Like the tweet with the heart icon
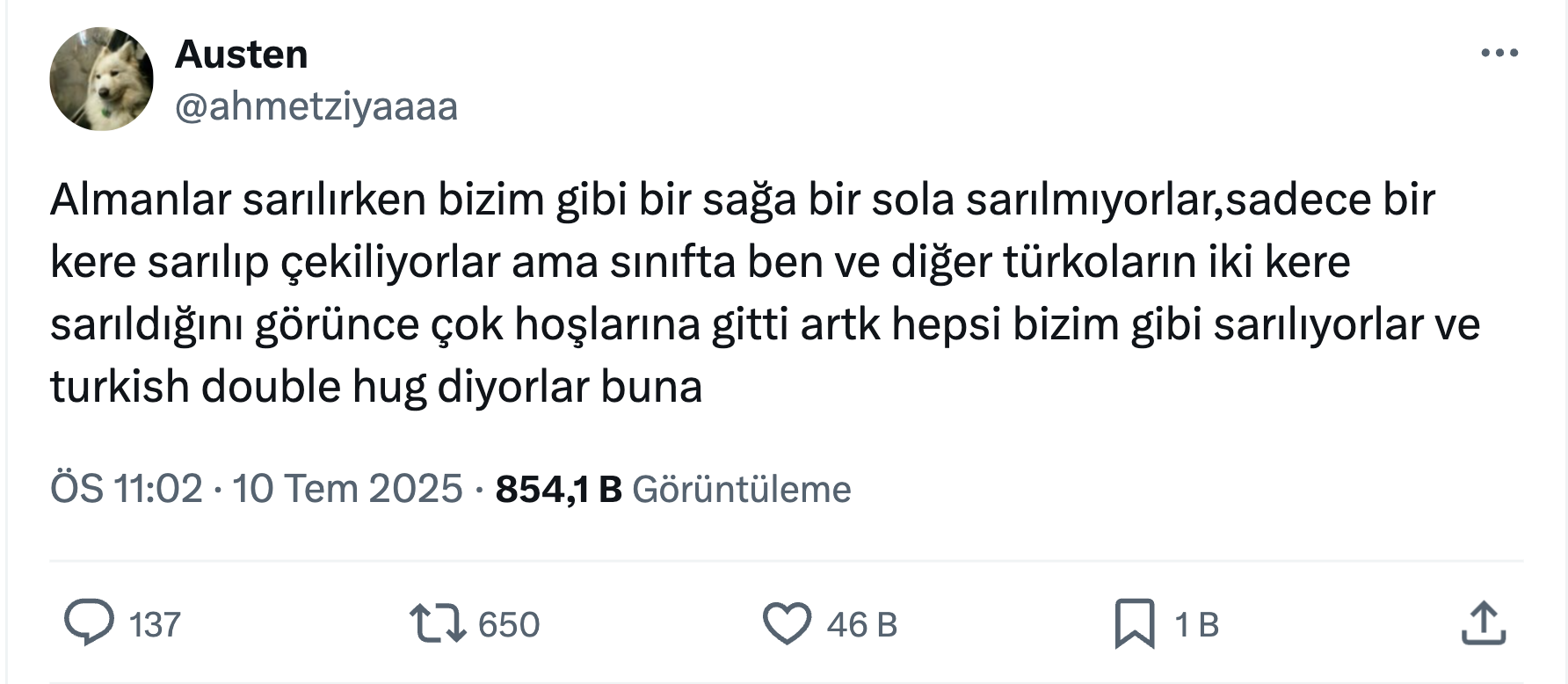Viewport: 1568px width, 684px height. coord(787,623)
